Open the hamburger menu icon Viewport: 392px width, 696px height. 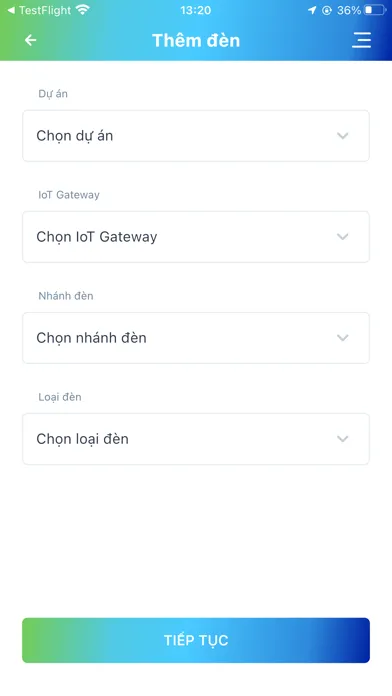[361, 40]
